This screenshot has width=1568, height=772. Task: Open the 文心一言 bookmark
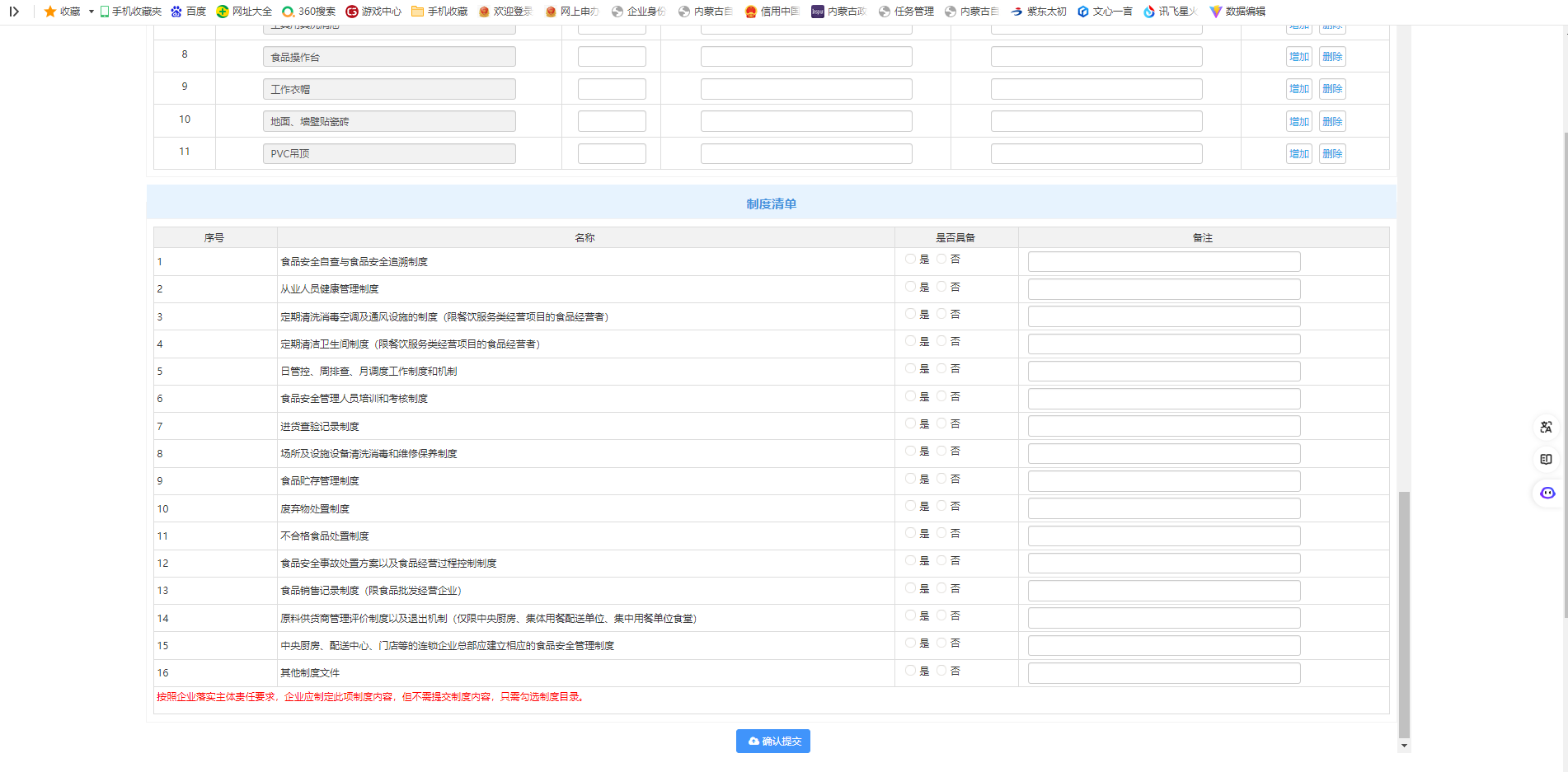point(1105,12)
